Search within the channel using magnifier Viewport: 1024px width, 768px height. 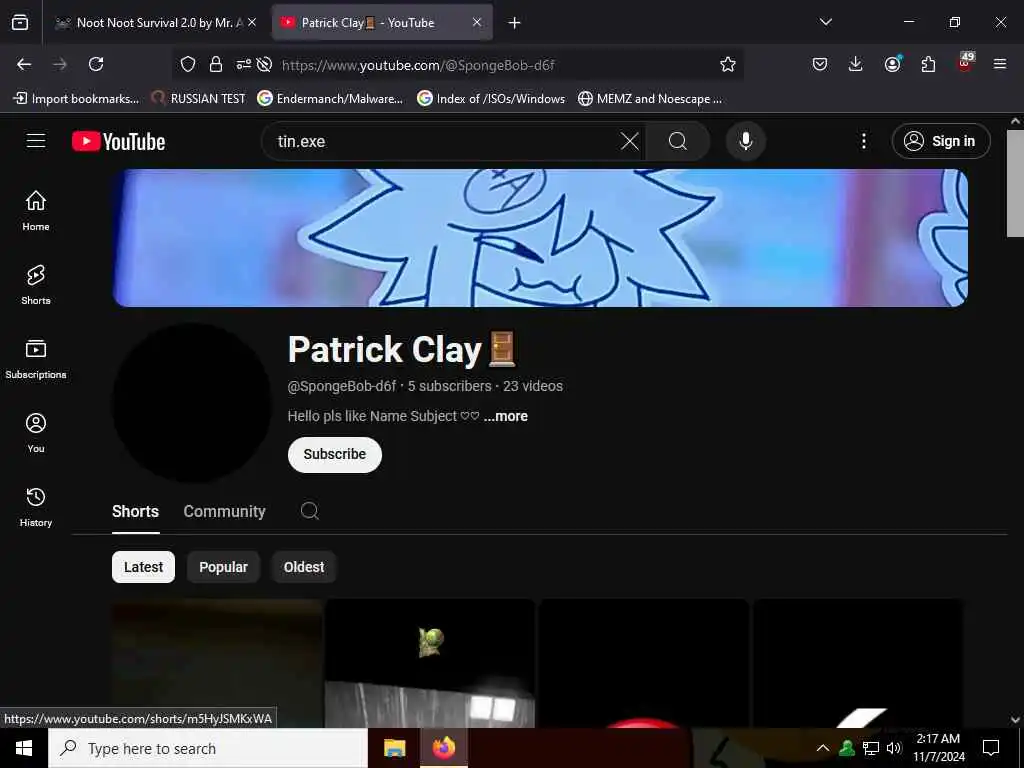310,511
